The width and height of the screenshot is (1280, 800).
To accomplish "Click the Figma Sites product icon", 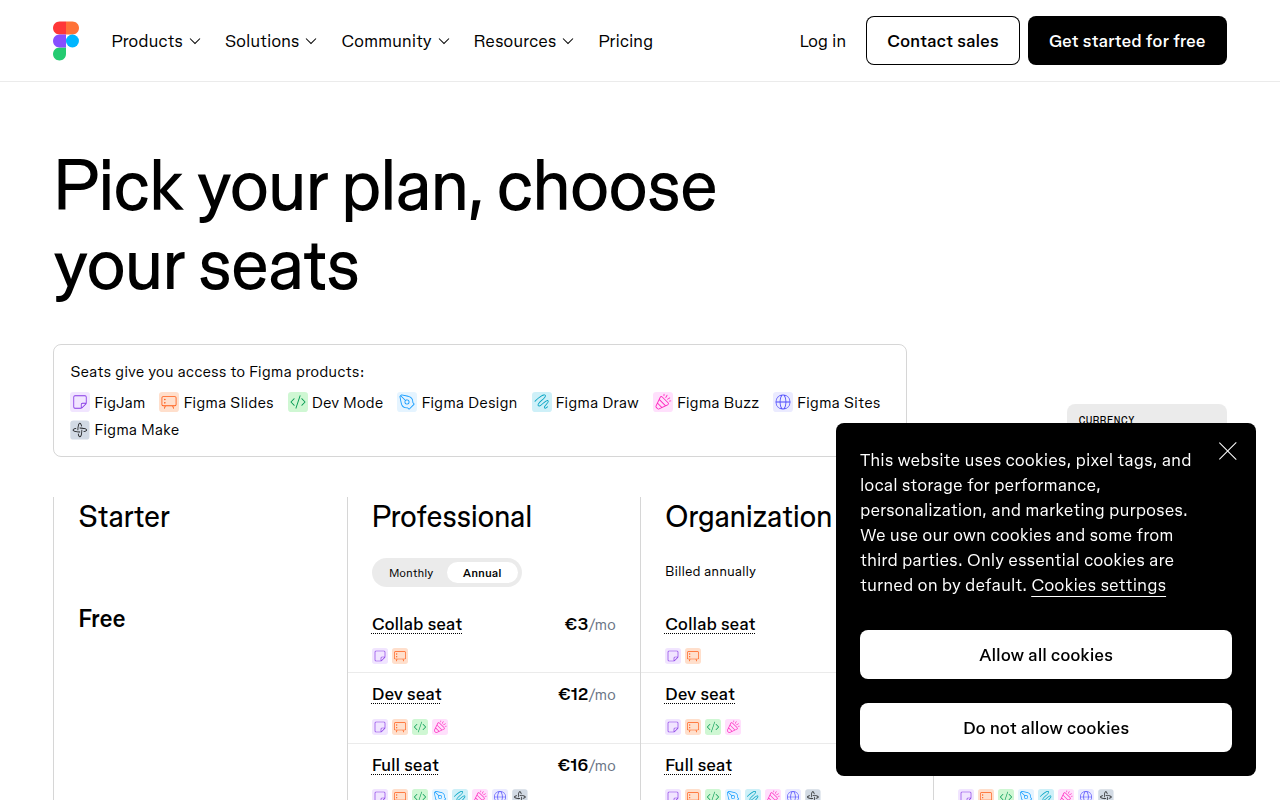I will (783, 402).
